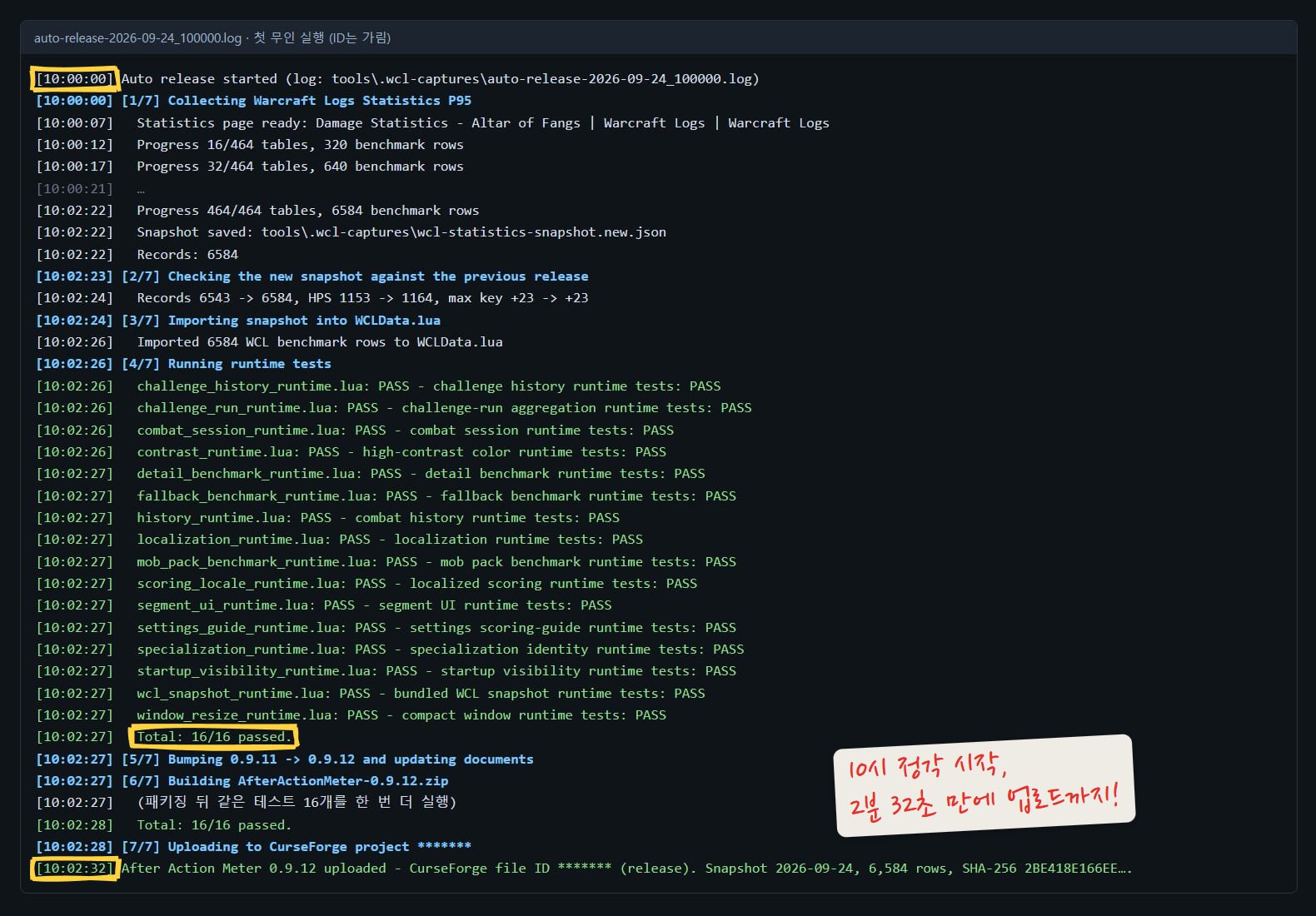Click window_resize_runtime.lua PASS line

[351, 715]
